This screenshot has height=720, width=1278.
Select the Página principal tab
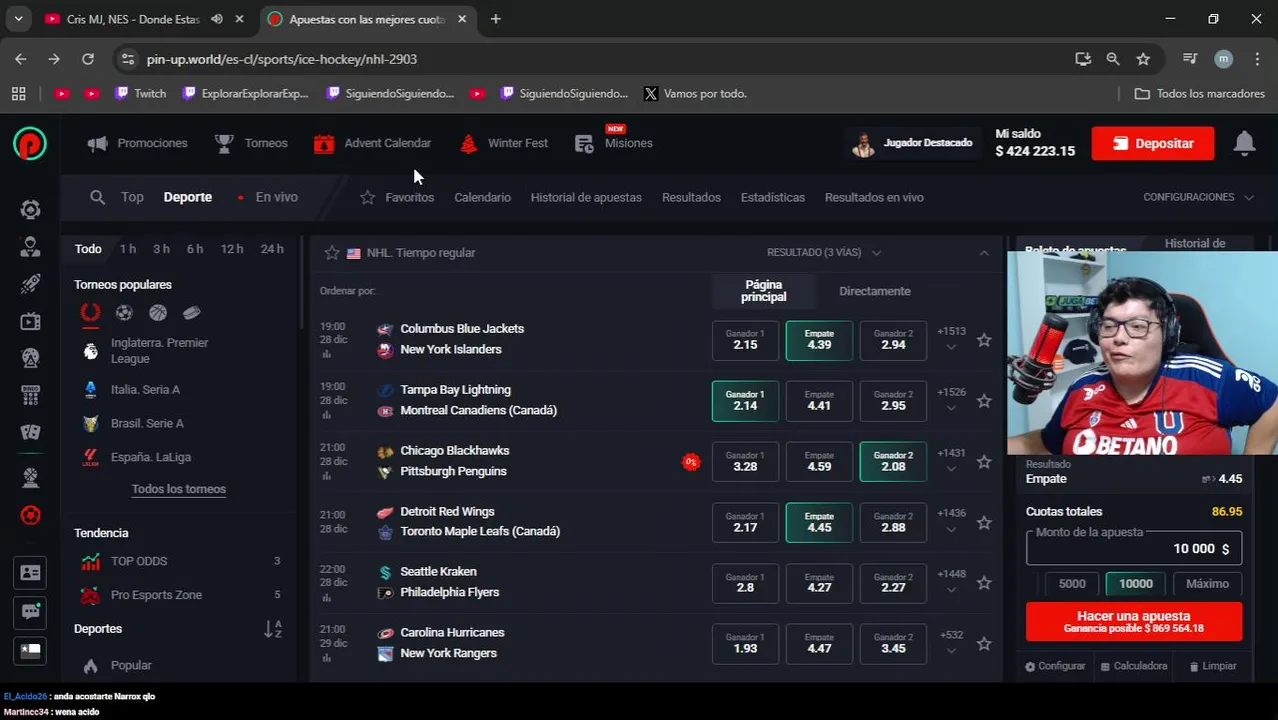764,291
